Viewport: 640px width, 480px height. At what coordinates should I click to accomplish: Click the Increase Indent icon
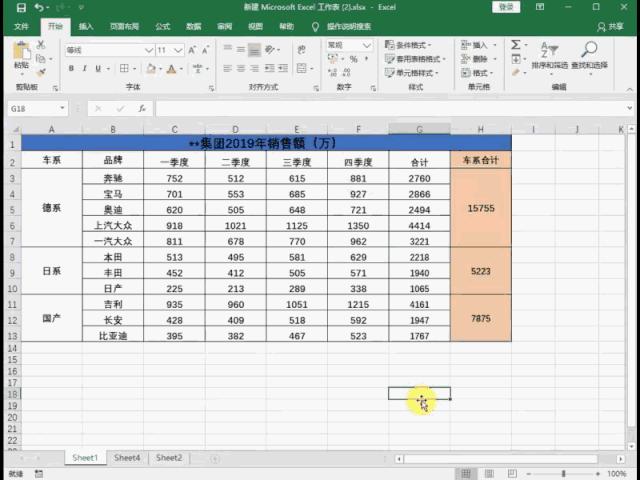[x=283, y=69]
